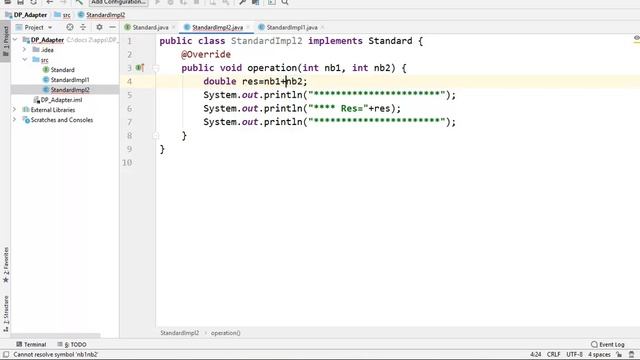Click the Build project hammer icon

79,2
